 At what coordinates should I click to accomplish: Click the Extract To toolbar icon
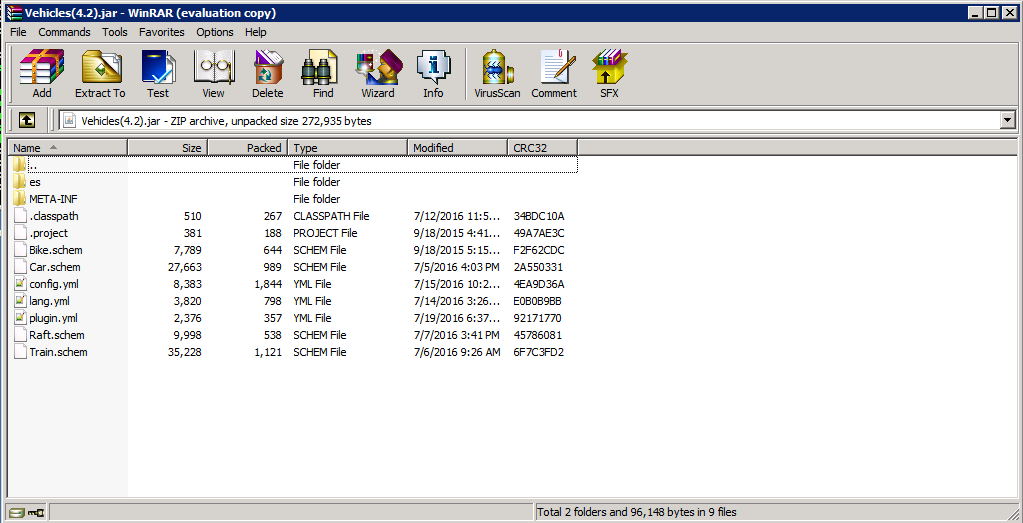click(x=100, y=67)
